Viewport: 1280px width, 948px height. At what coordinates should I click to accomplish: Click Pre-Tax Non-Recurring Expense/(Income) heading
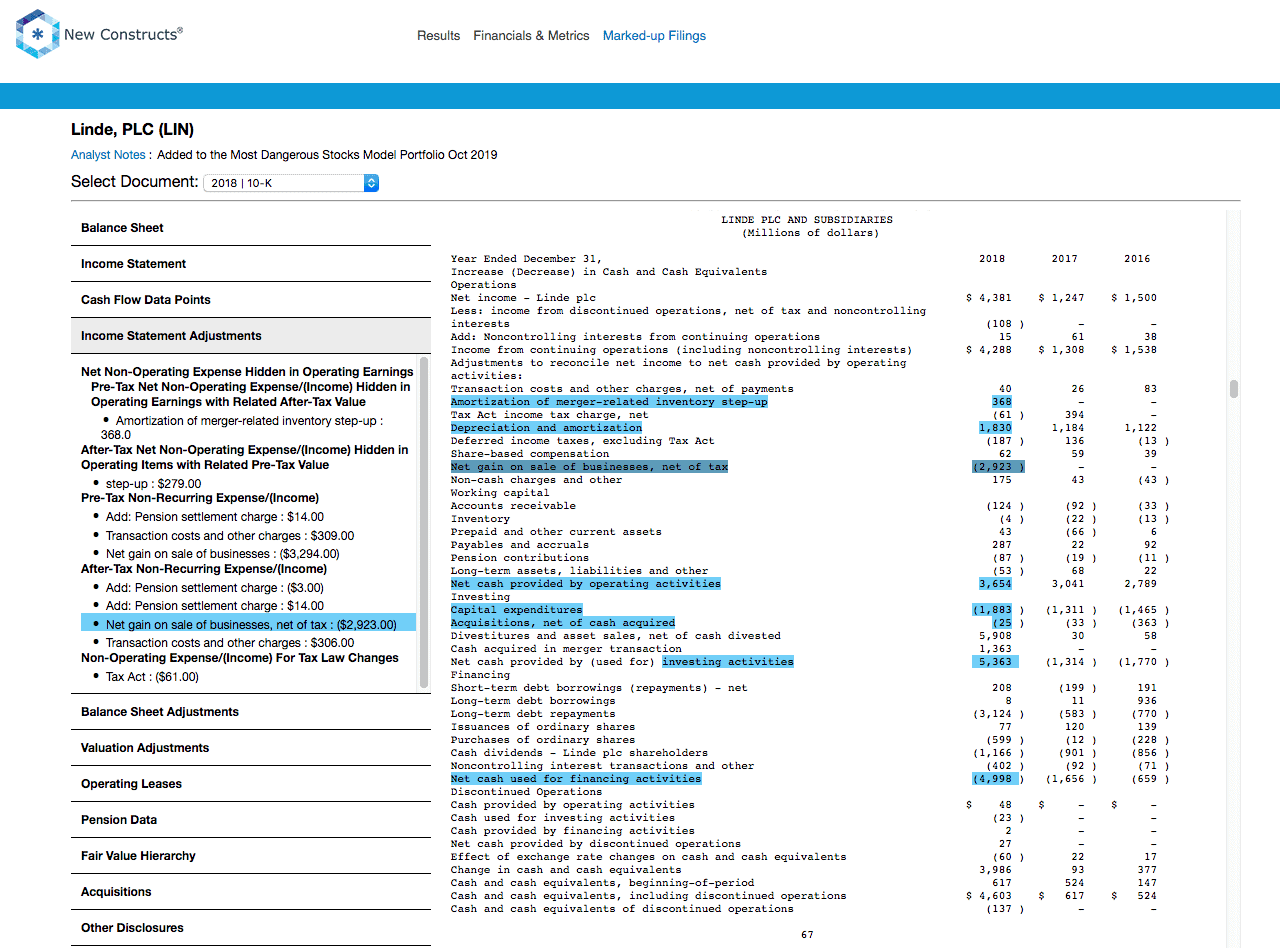coord(200,498)
